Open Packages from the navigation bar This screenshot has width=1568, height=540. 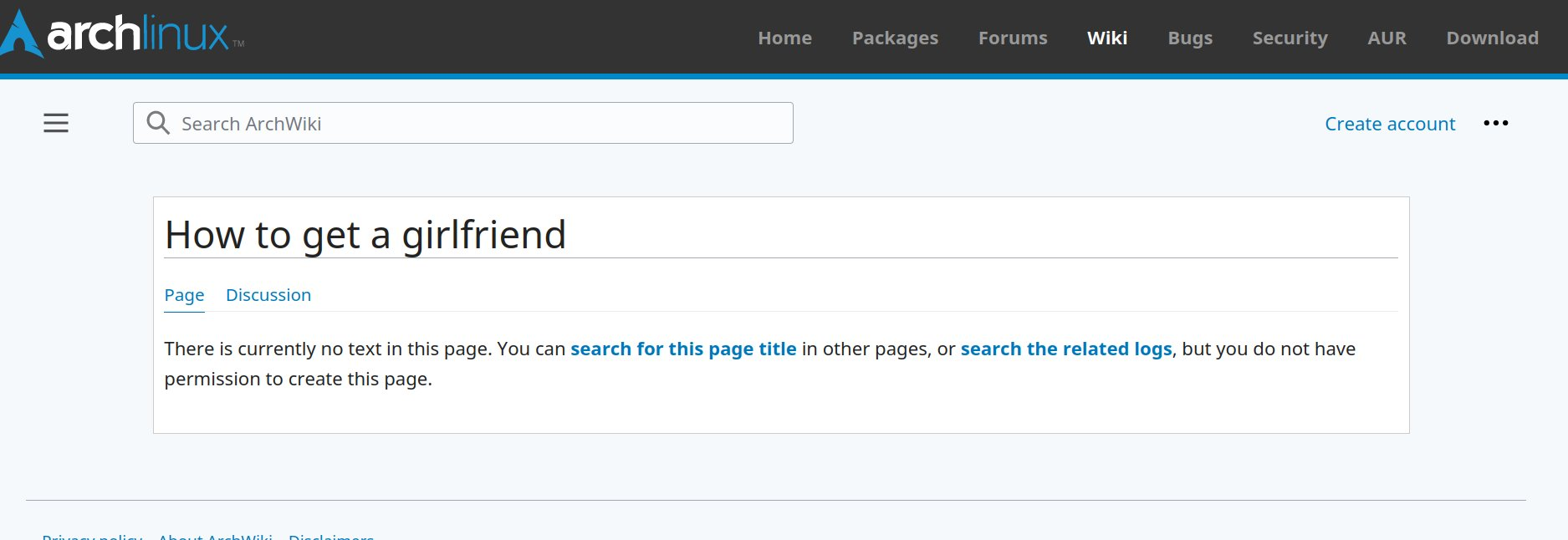[895, 38]
